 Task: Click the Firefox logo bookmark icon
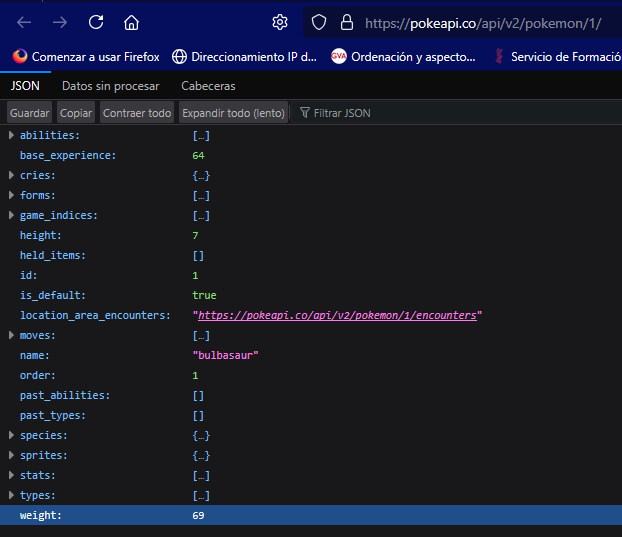pos(20,56)
